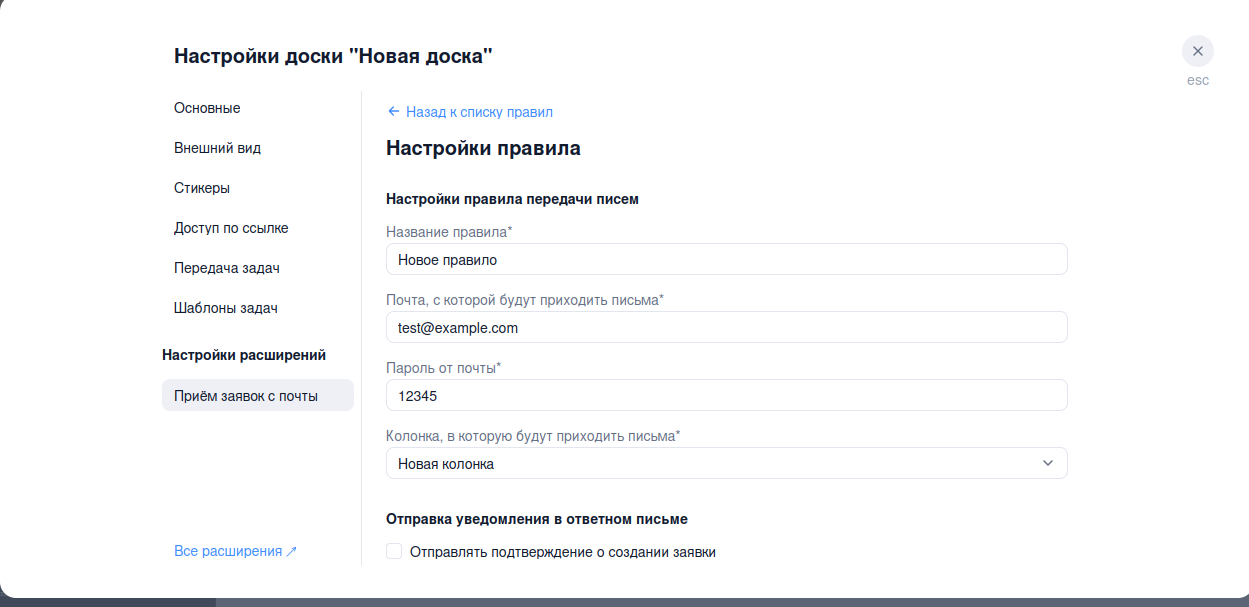
Task: Open the 'Новая колонка' column dropdown
Action: click(x=725, y=463)
